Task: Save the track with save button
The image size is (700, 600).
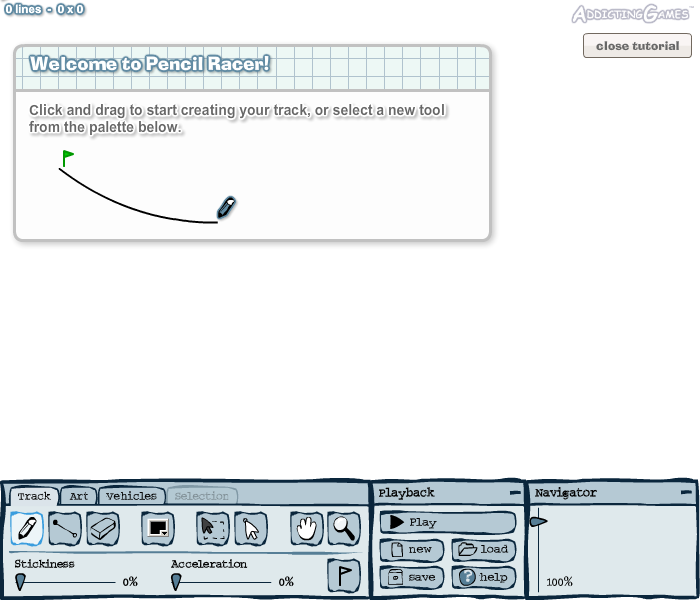Action: (412, 577)
